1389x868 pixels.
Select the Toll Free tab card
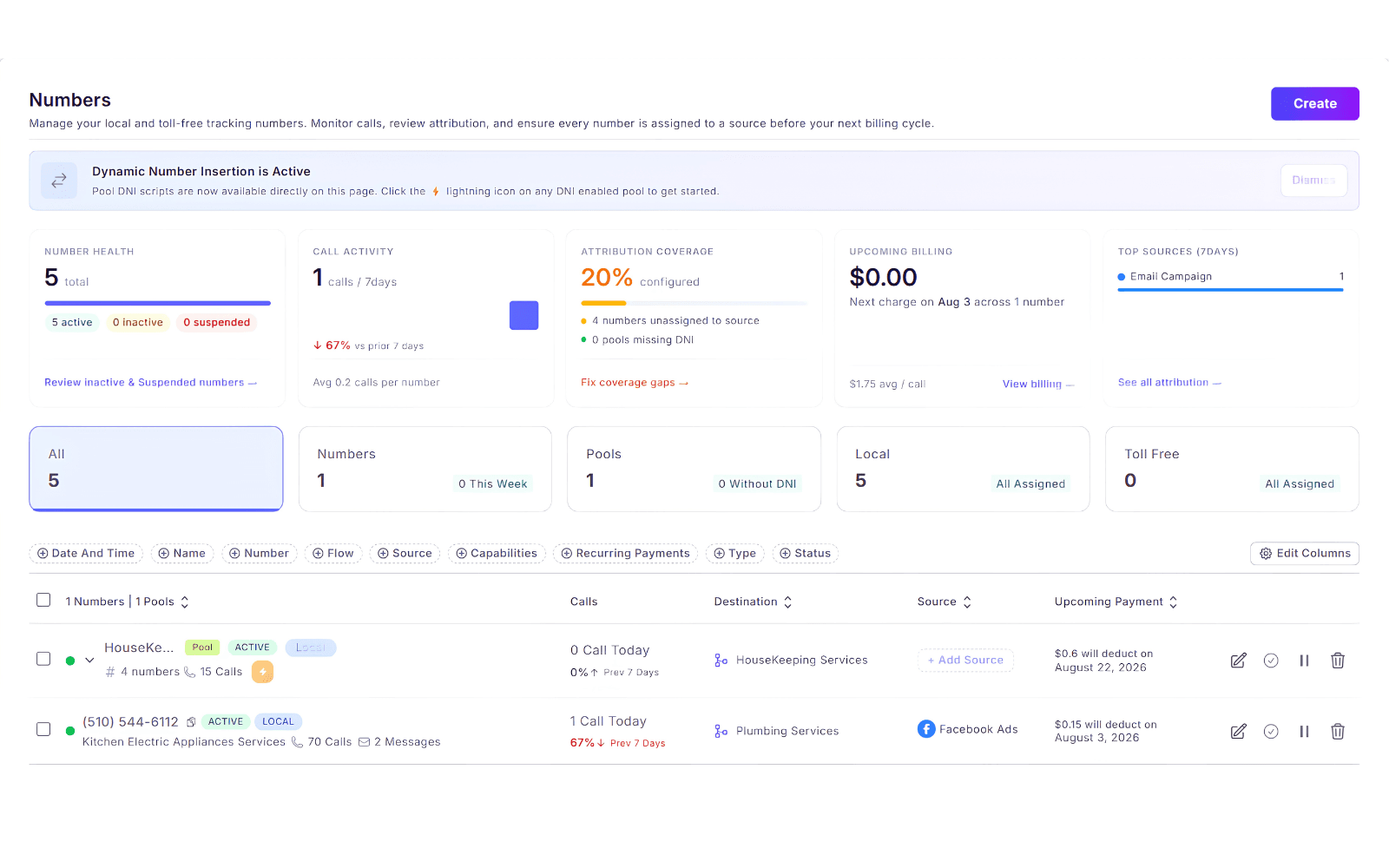pyautogui.click(x=1232, y=469)
